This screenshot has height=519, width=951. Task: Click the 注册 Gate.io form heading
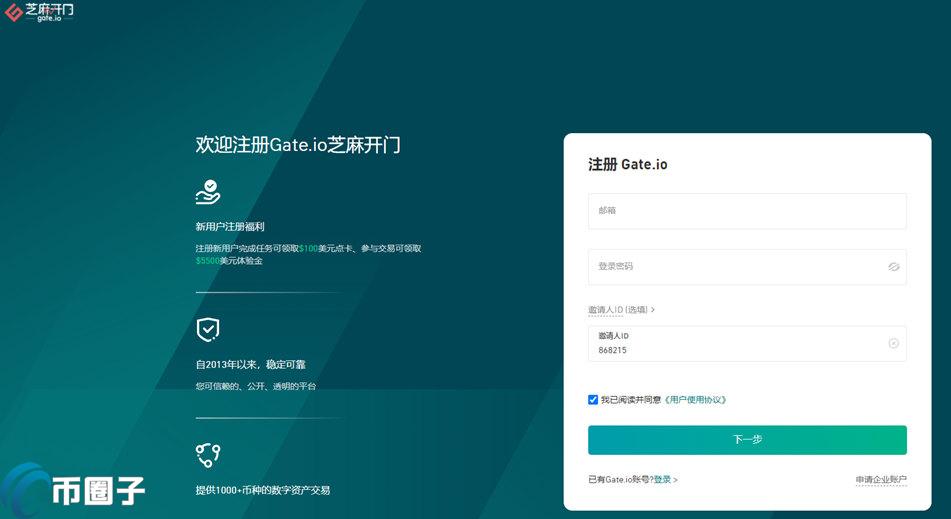(x=628, y=164)
